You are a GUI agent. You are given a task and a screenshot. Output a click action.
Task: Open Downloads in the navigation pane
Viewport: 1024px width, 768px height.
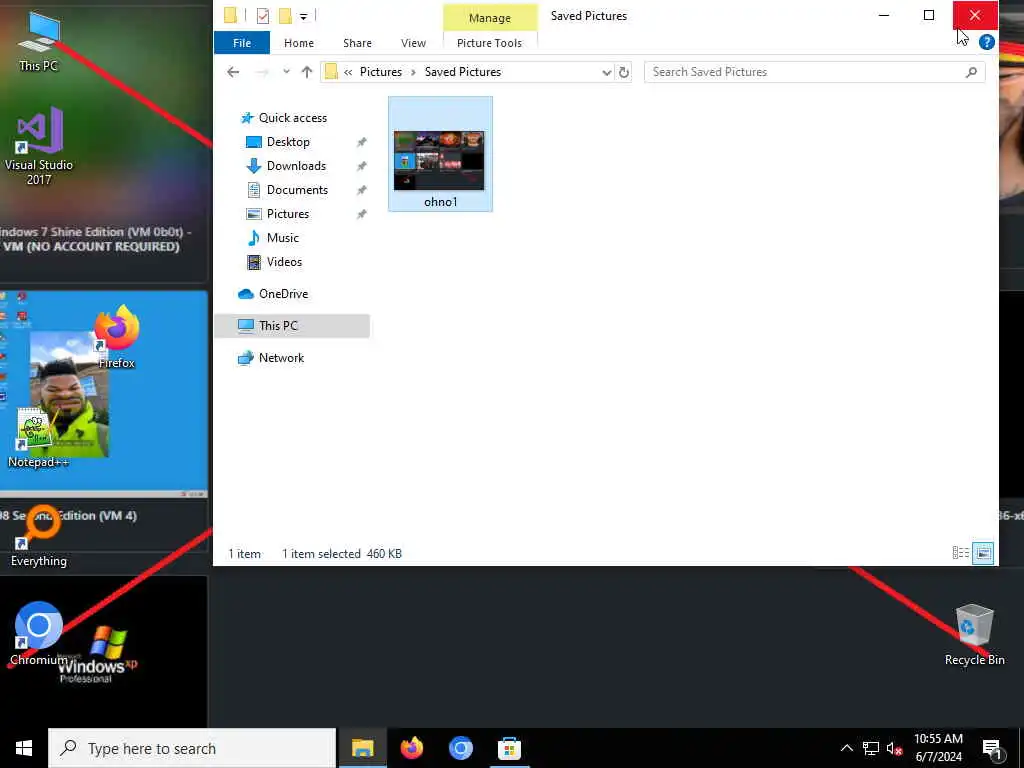point(296,166)
